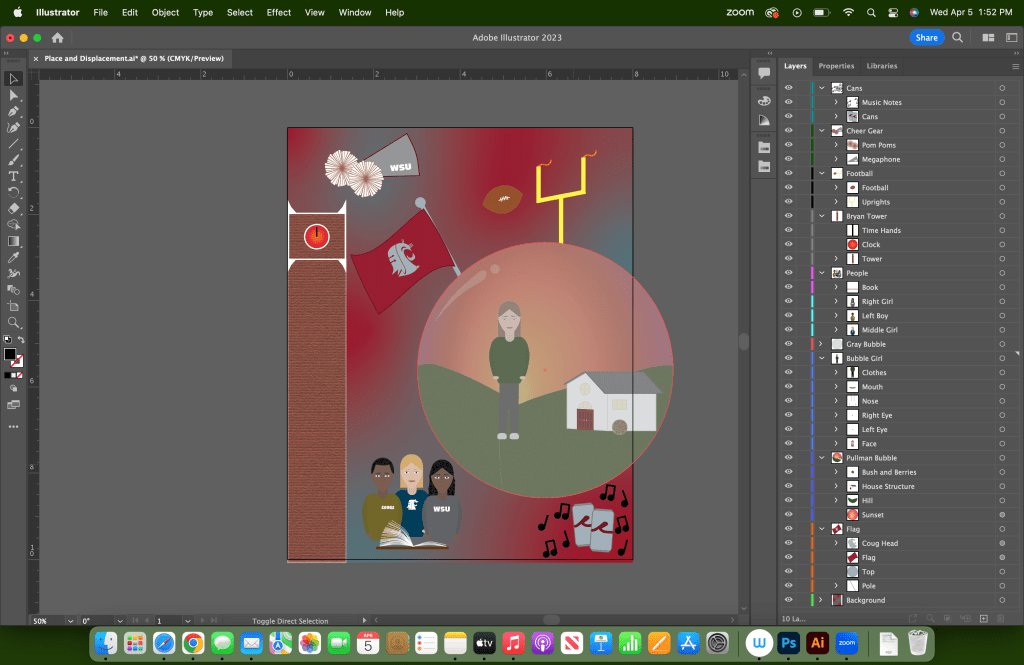Select the Gradient tool
1024x665 pixels.
(x=13, y=241)
